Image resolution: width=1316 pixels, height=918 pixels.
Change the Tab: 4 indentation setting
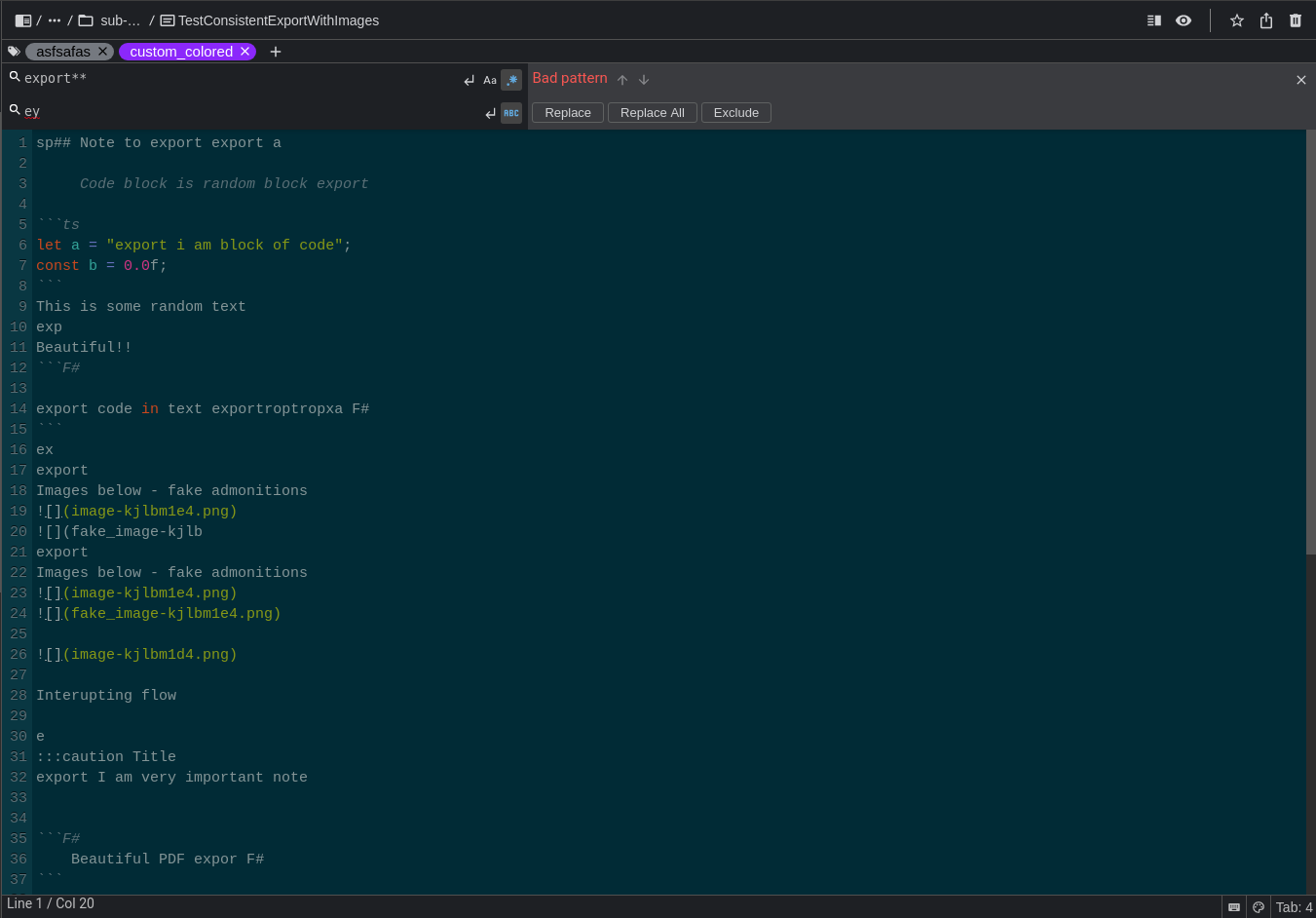coord(1295,907)
